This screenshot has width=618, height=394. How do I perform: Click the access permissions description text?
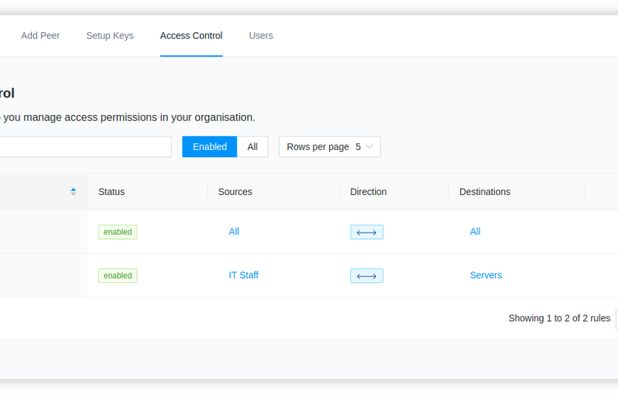(x=128, y=117)
